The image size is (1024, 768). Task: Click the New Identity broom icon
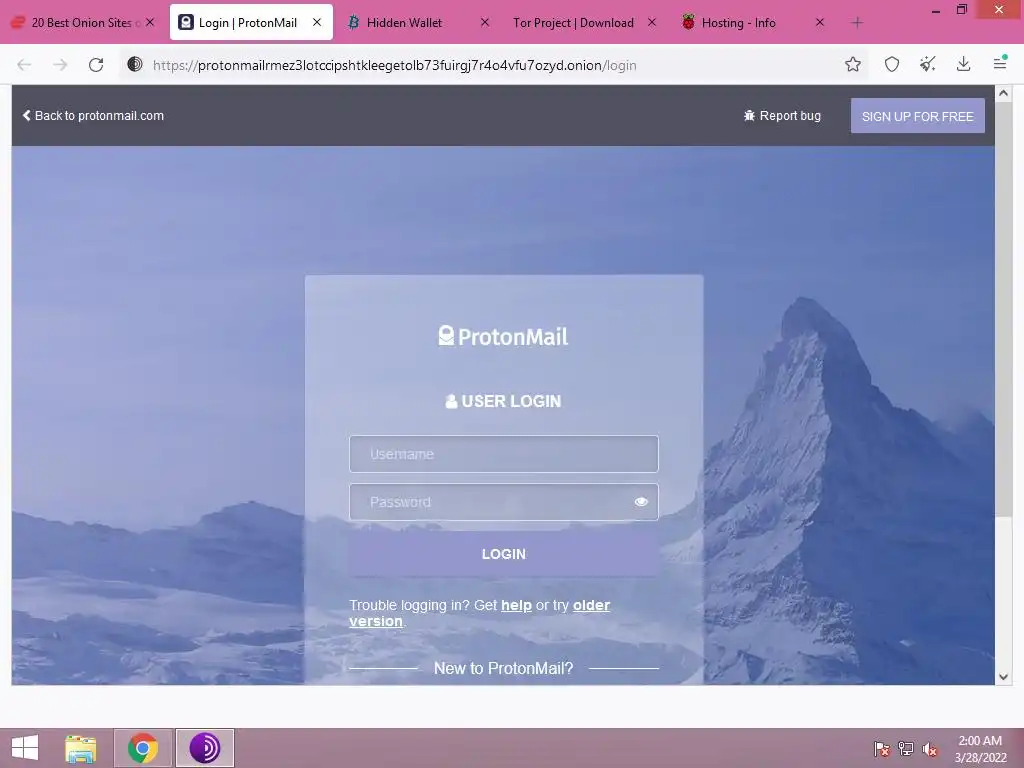pyautogui.click(x=927, y=64)
